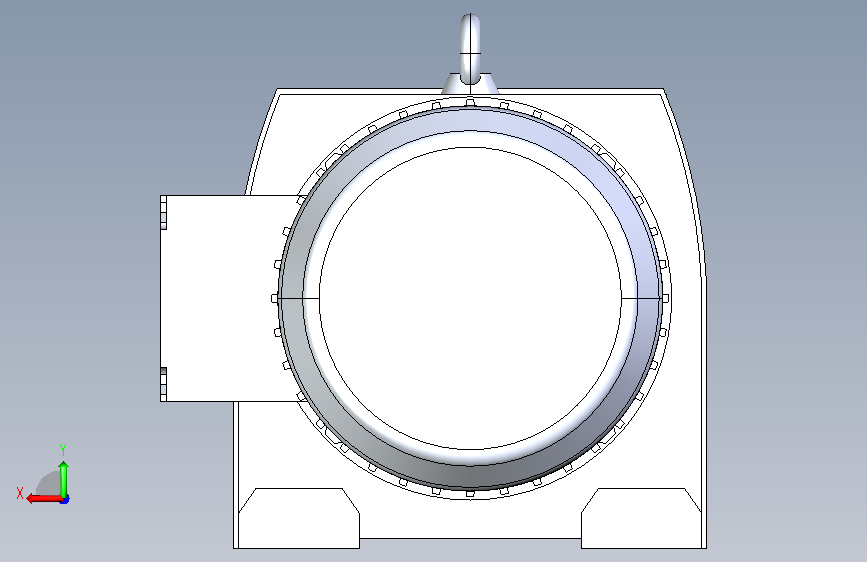
Task: Select the right mounting foot of the housing
Action: (641, 518)
